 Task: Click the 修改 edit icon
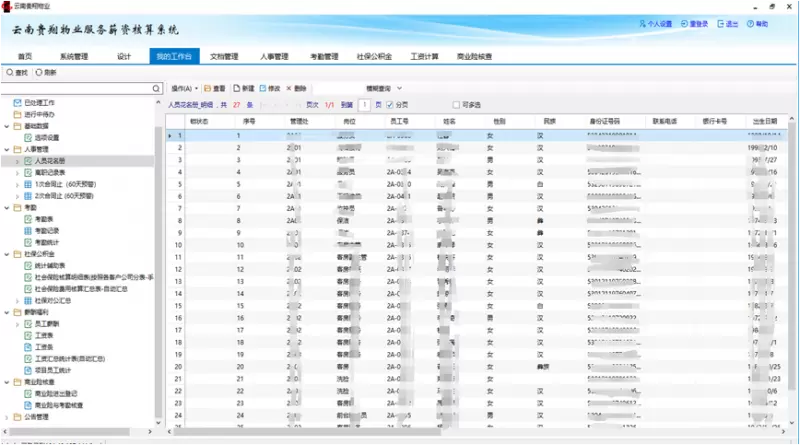pyautogui.click(x=263, y=89)
